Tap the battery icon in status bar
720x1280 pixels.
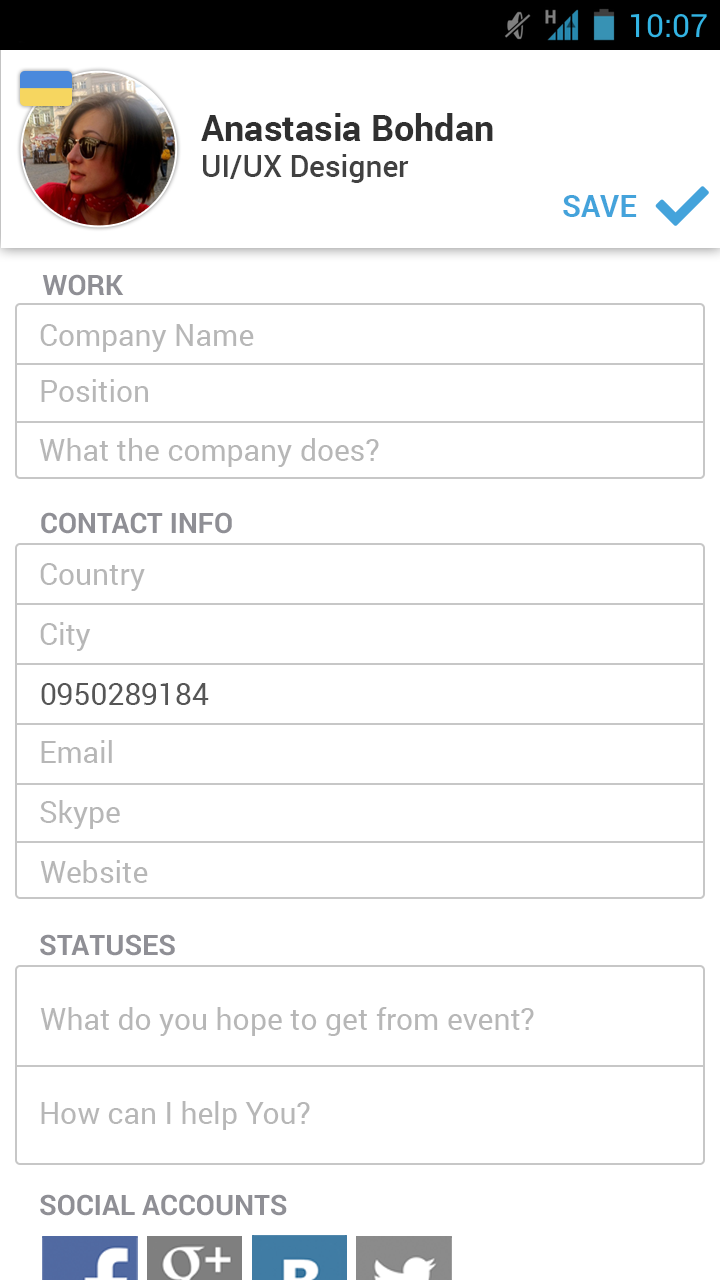click(603, 24)
